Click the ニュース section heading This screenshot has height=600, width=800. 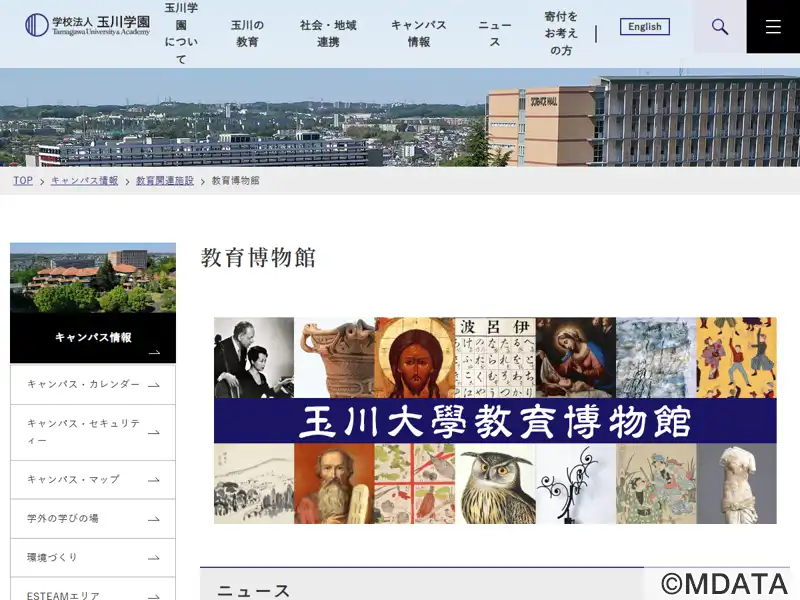click(x=254, y=591)
